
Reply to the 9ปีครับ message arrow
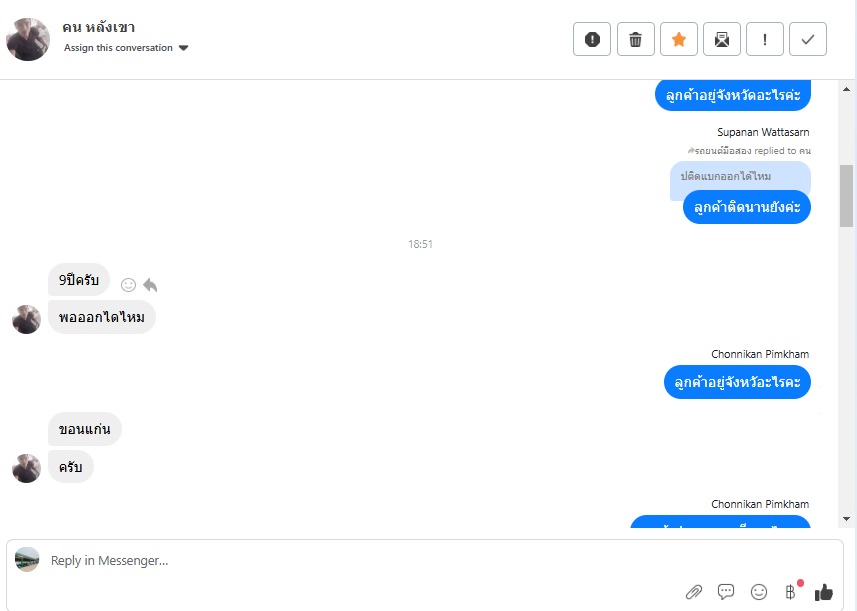[x=150, y=285]
